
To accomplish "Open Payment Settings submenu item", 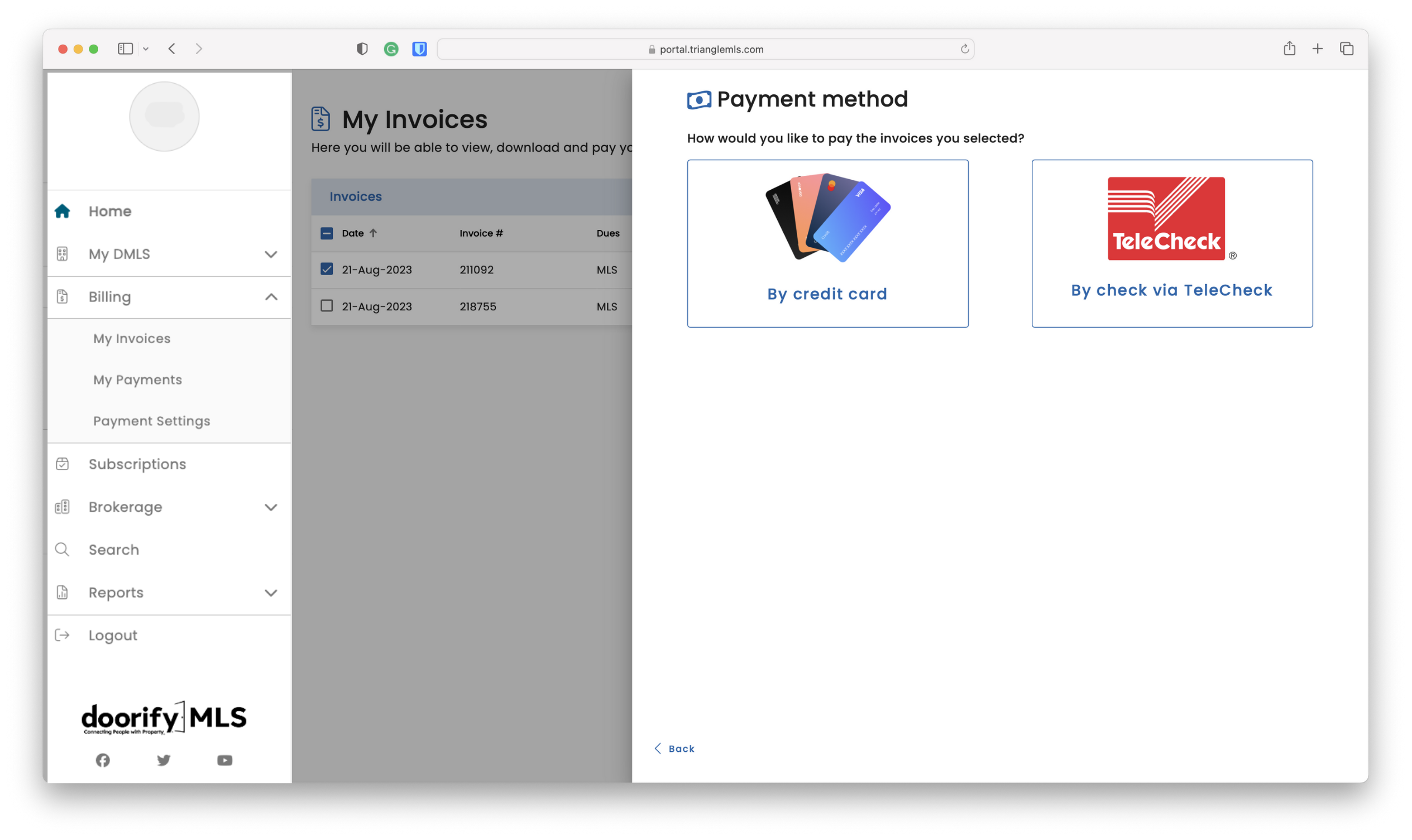I will (152, 421).
